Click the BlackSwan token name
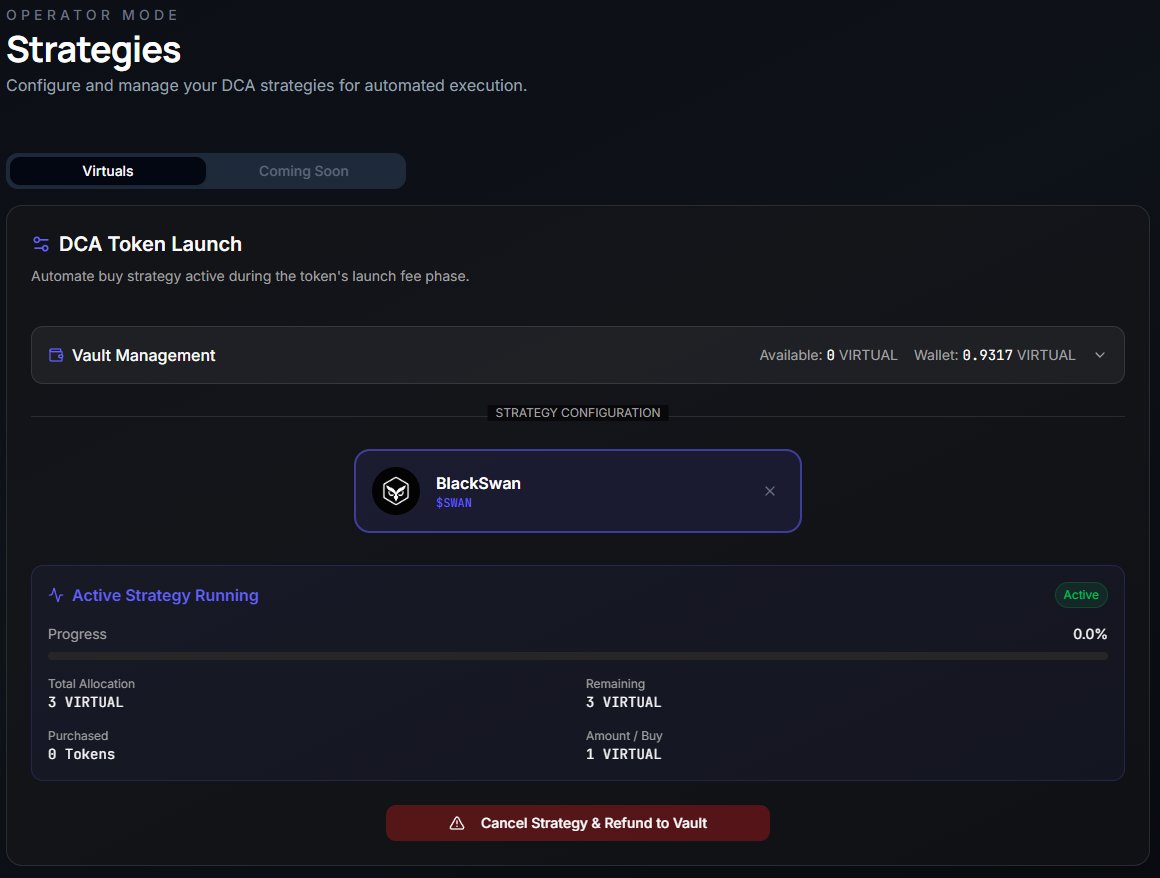Viewport: 1160px width, 878px height. tap(478, 483)
